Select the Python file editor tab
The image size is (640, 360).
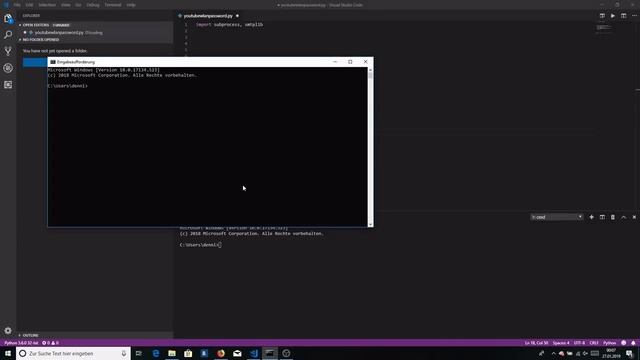pyautogui.click(x=208, y=16)
